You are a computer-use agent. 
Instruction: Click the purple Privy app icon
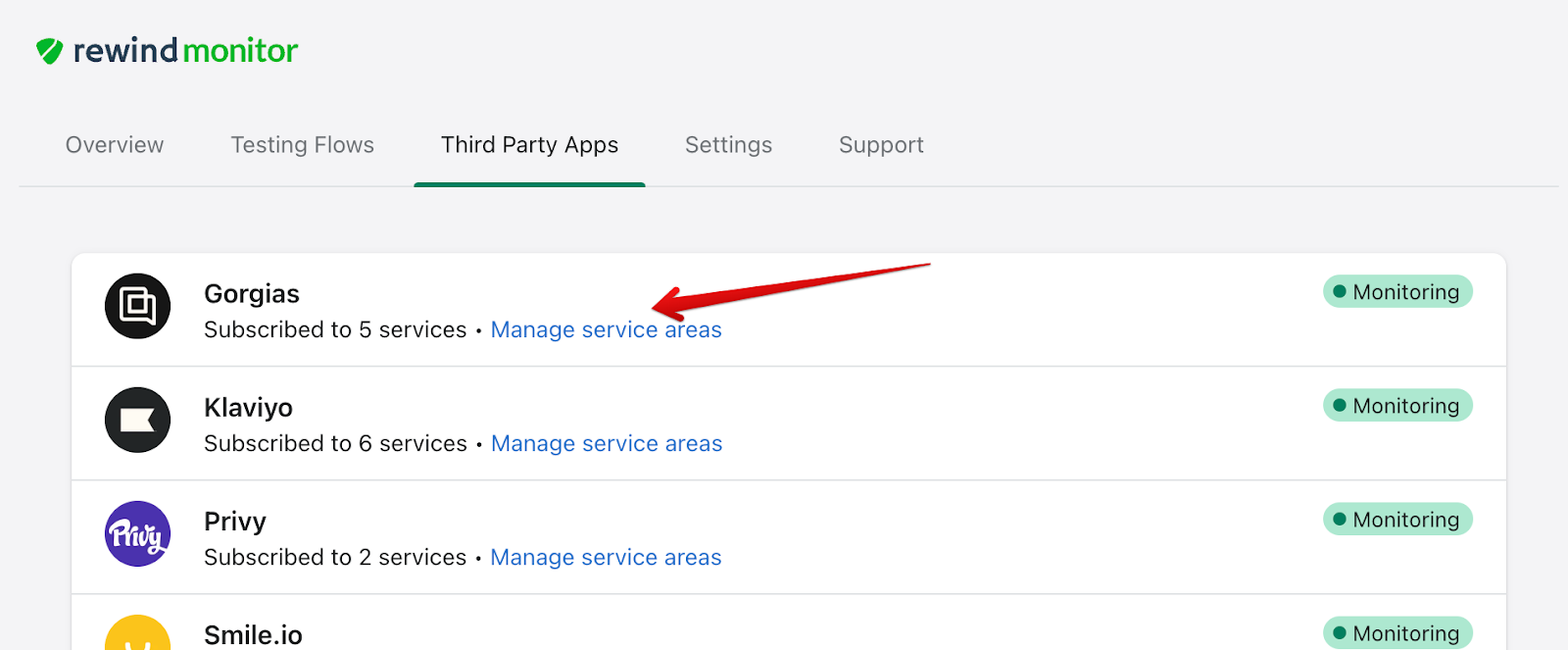[x=137, y=533]
